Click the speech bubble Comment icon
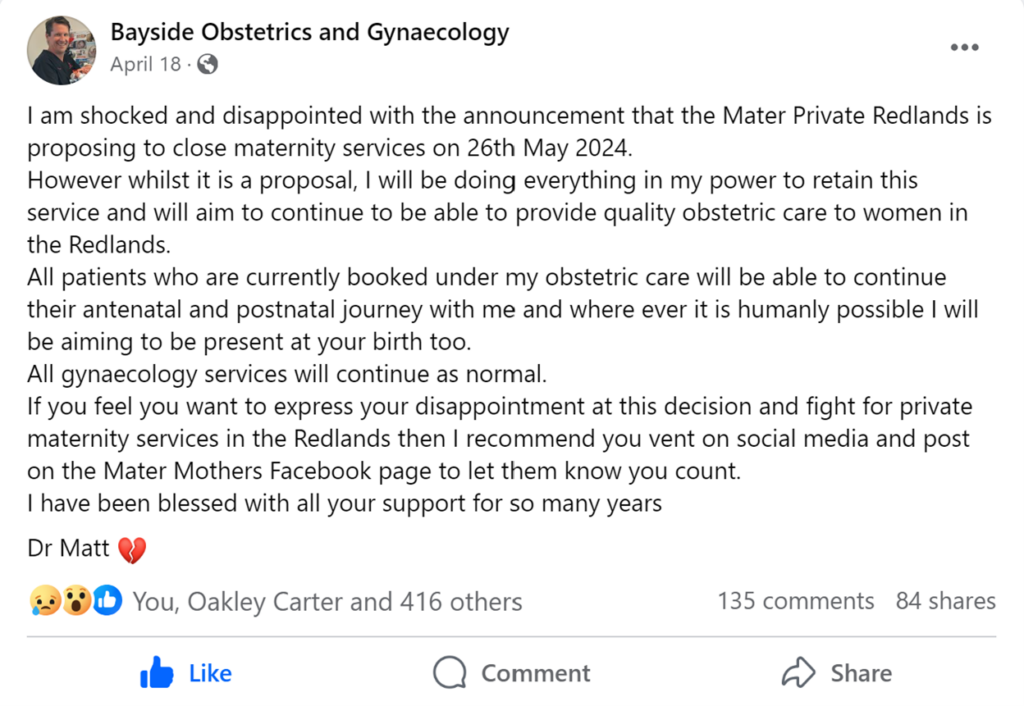The height and width of the screenshot is (706, 1024). (x=450, y=673)
